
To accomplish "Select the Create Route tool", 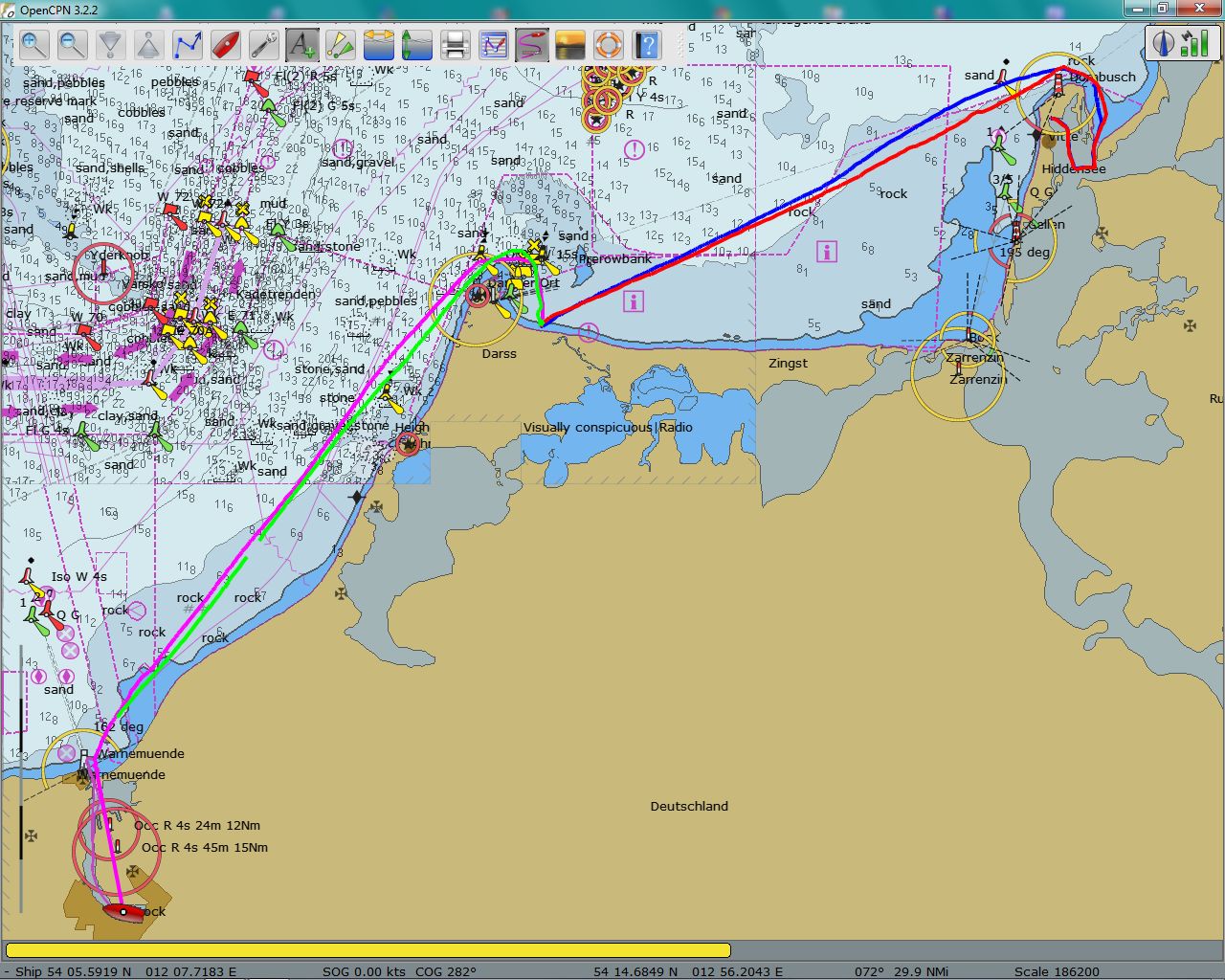I will 188,45.
